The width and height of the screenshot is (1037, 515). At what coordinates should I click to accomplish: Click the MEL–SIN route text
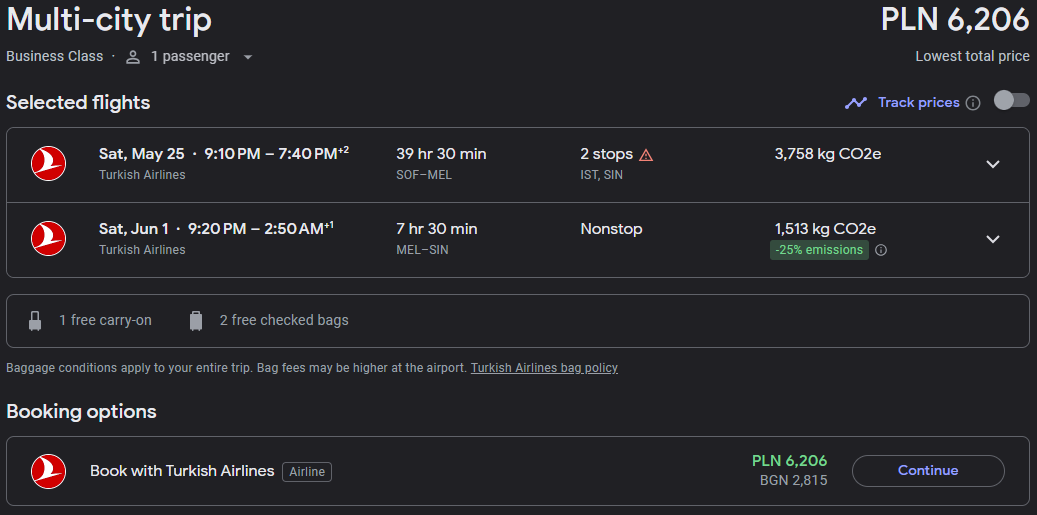click(x=422, y=250)
